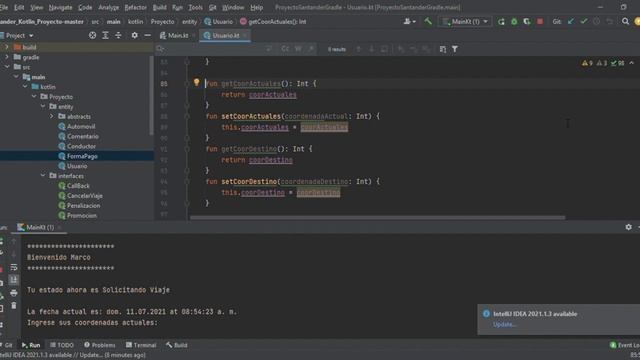Viewport: 640px width, 360px height.
Task: Open Project panel settings gear
Action: [134, 36]
